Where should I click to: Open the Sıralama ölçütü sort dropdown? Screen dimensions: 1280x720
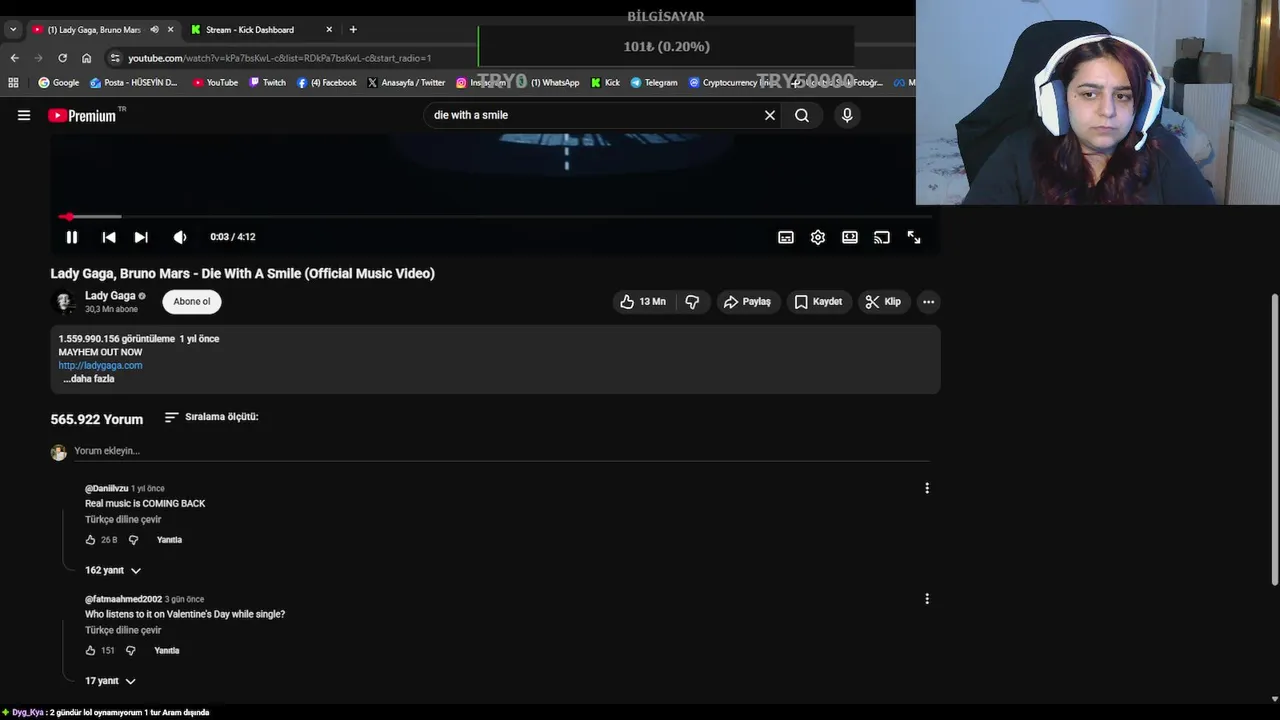[x=211, y=417]
